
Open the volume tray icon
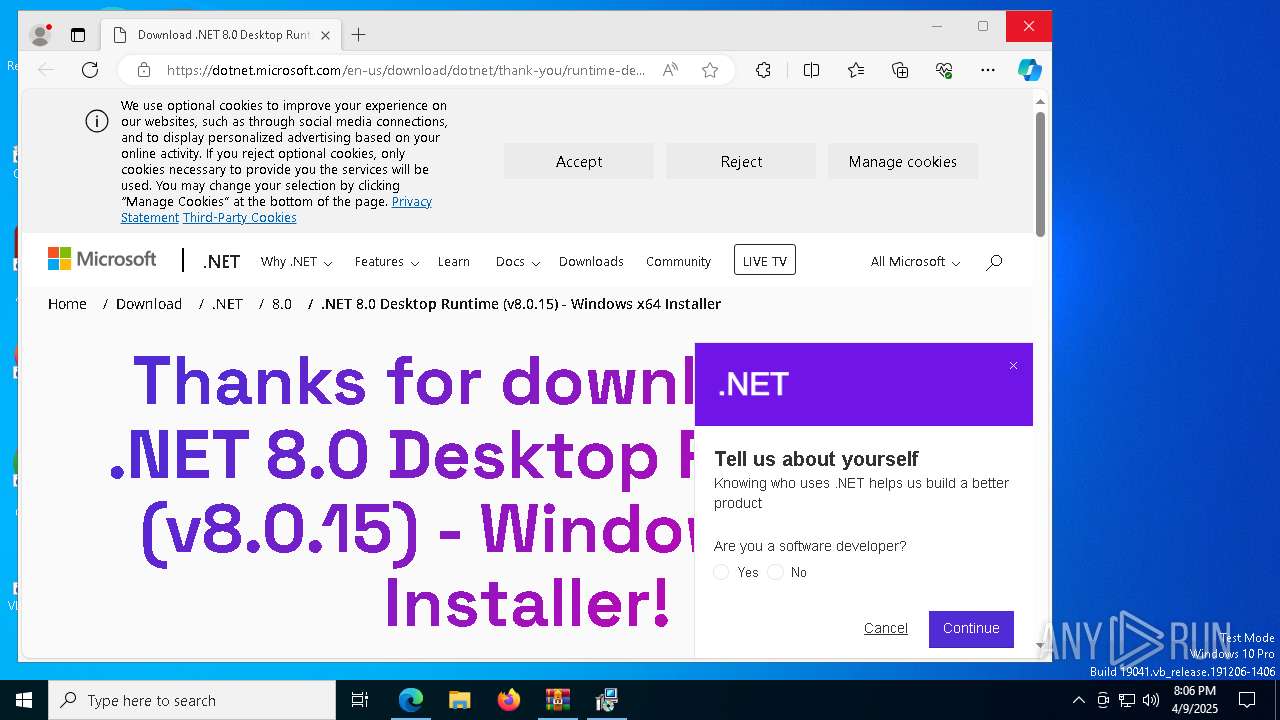click(x=1151, y=700)
